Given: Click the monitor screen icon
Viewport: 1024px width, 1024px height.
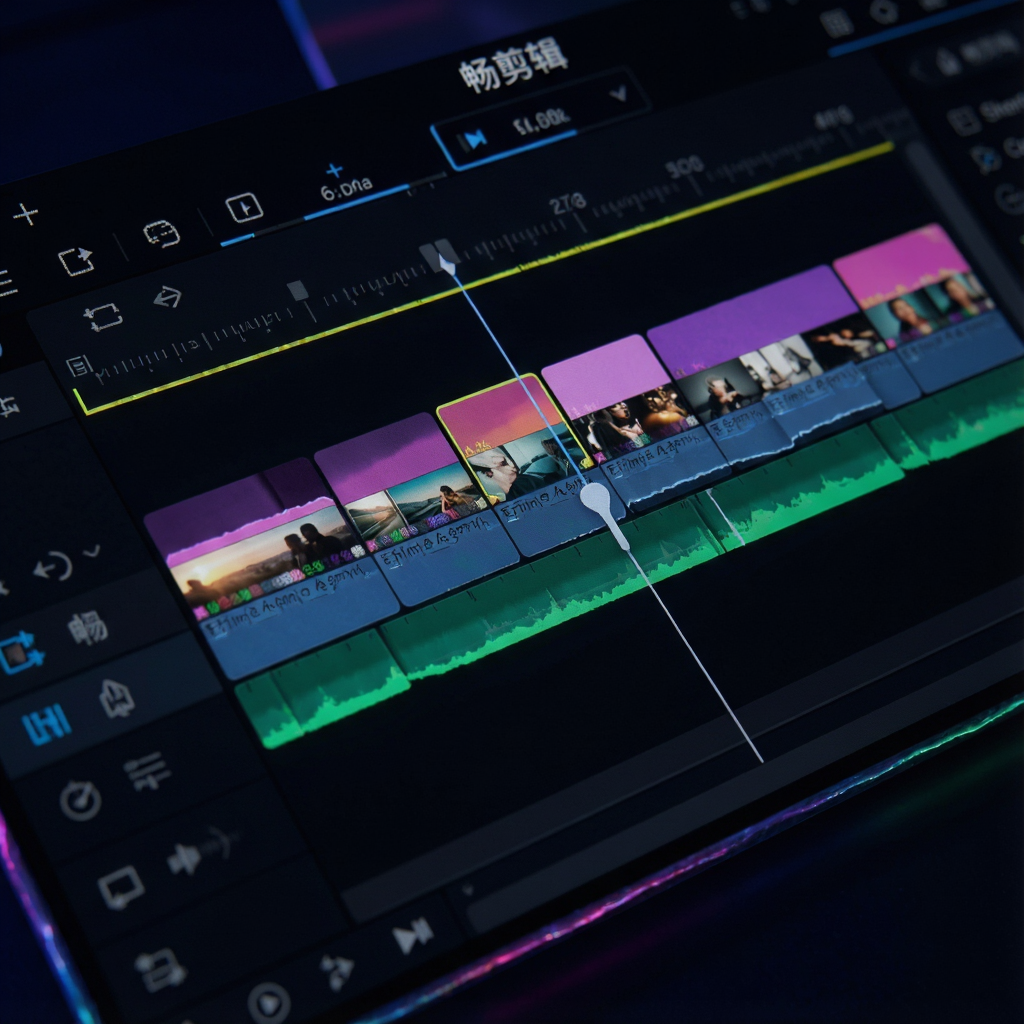Looking at the screenshot, I should (x=121, y=888).
